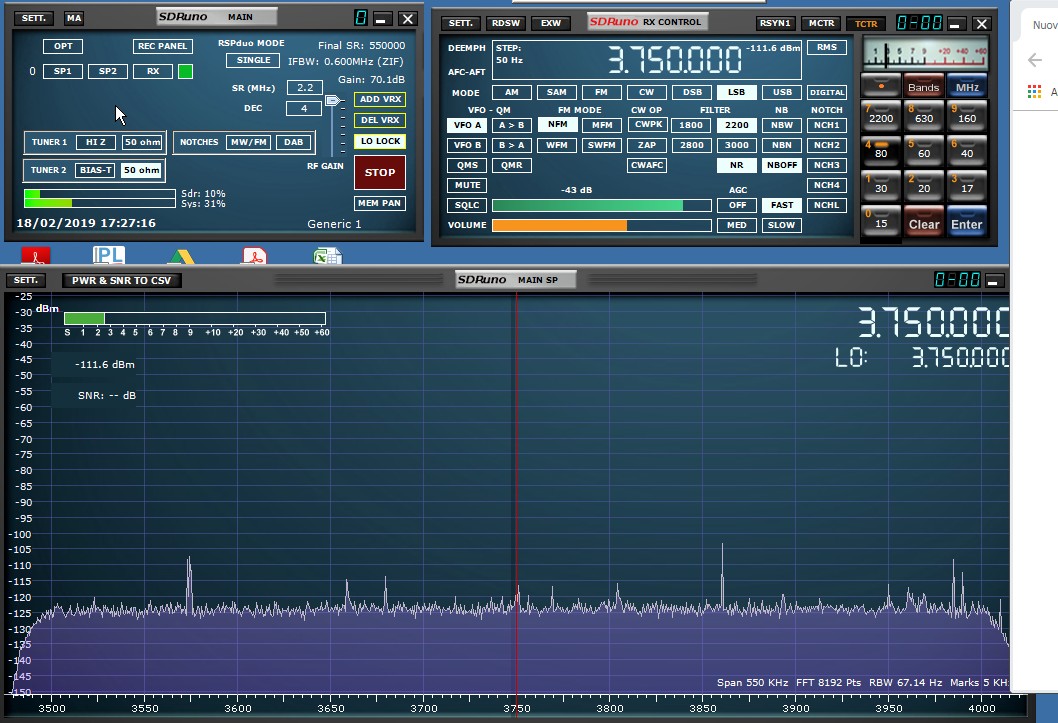Toggle the MUTE button
Screen dimensions: 1058x723
[x=467, y=185]
